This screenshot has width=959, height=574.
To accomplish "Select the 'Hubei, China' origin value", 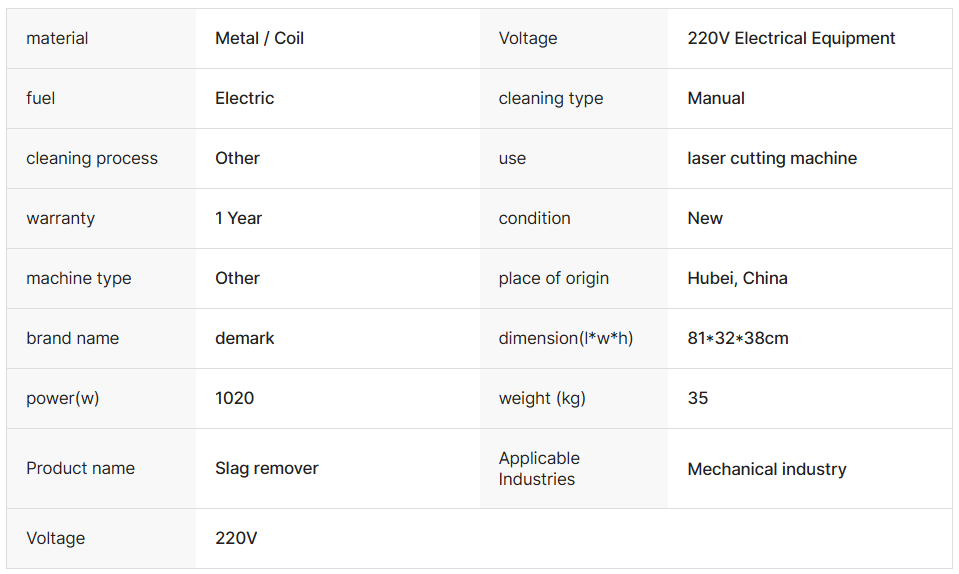I will point(737,279).
